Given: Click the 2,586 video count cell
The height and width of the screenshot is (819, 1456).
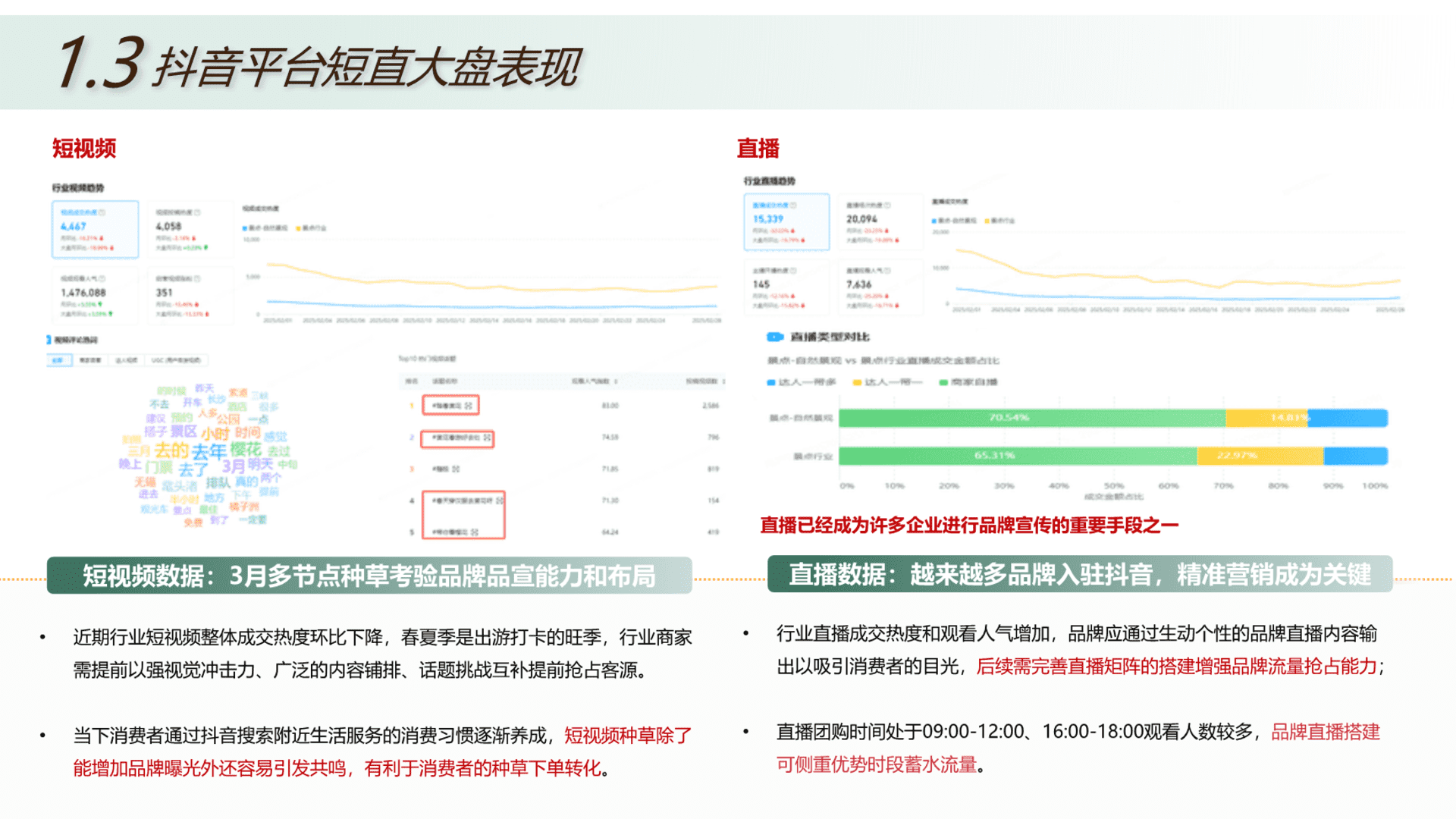Looking at the screenshot, I should pos(711,406).
